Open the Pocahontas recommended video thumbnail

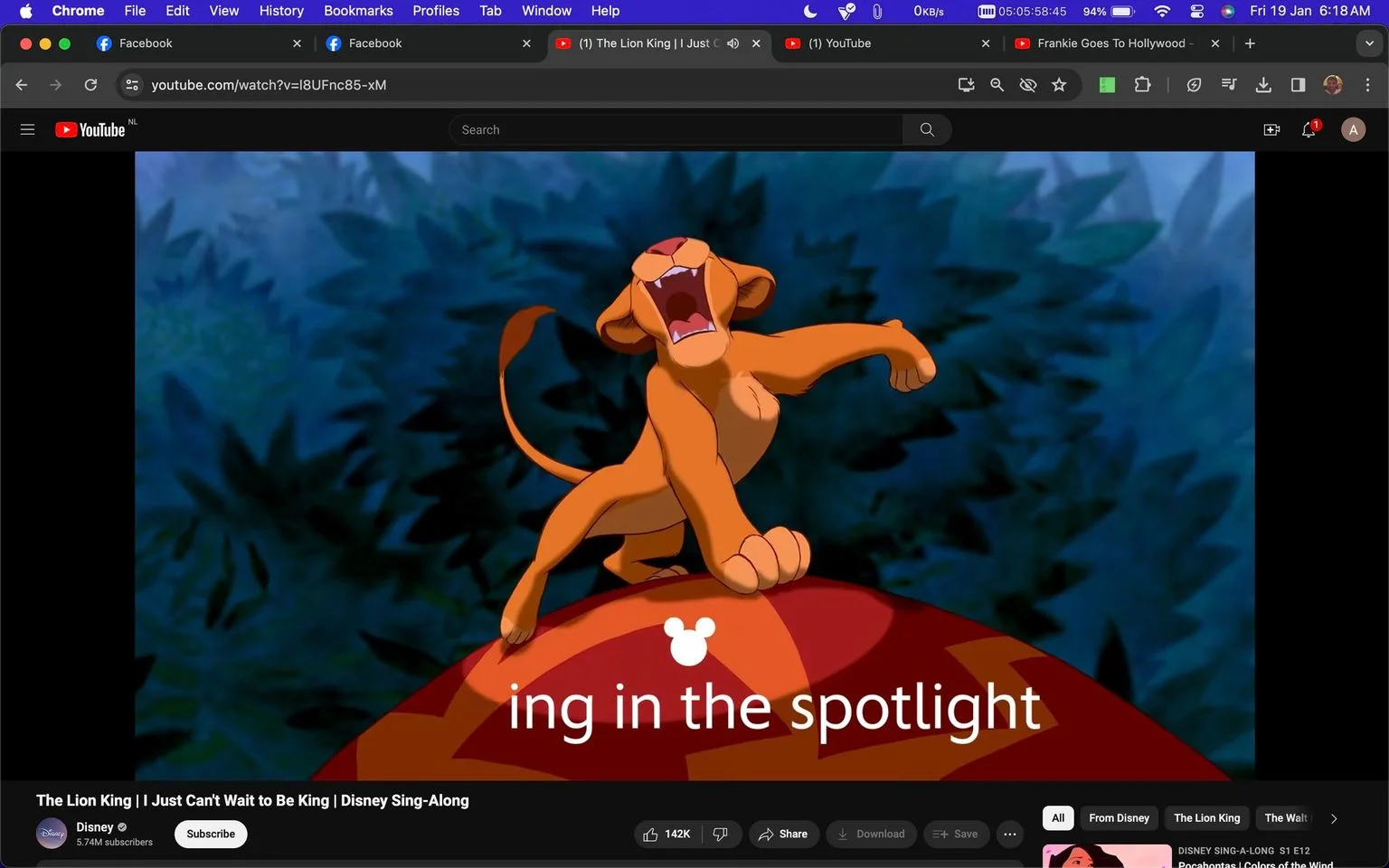click(x=1107, y=856)
